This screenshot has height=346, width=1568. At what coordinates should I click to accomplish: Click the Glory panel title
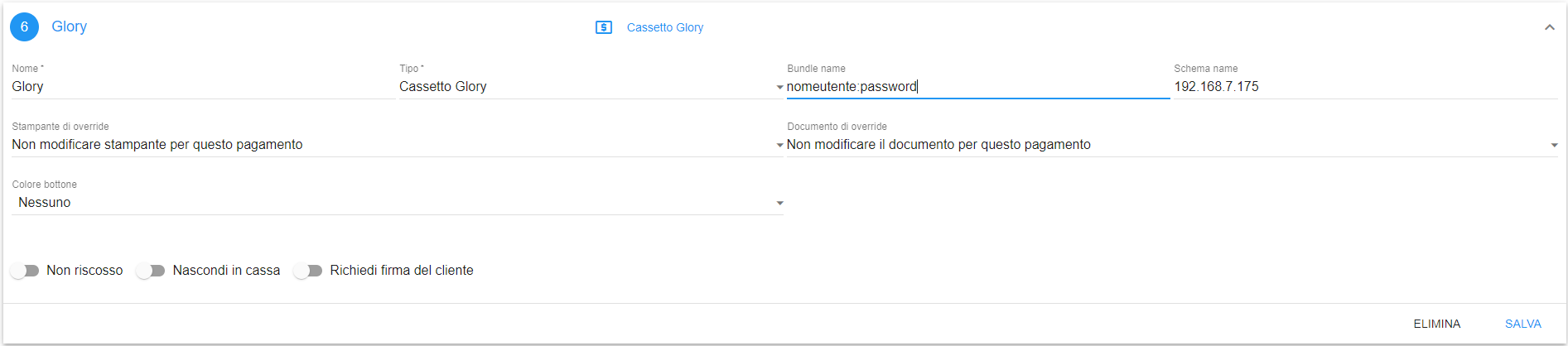(x=69, y=26)
